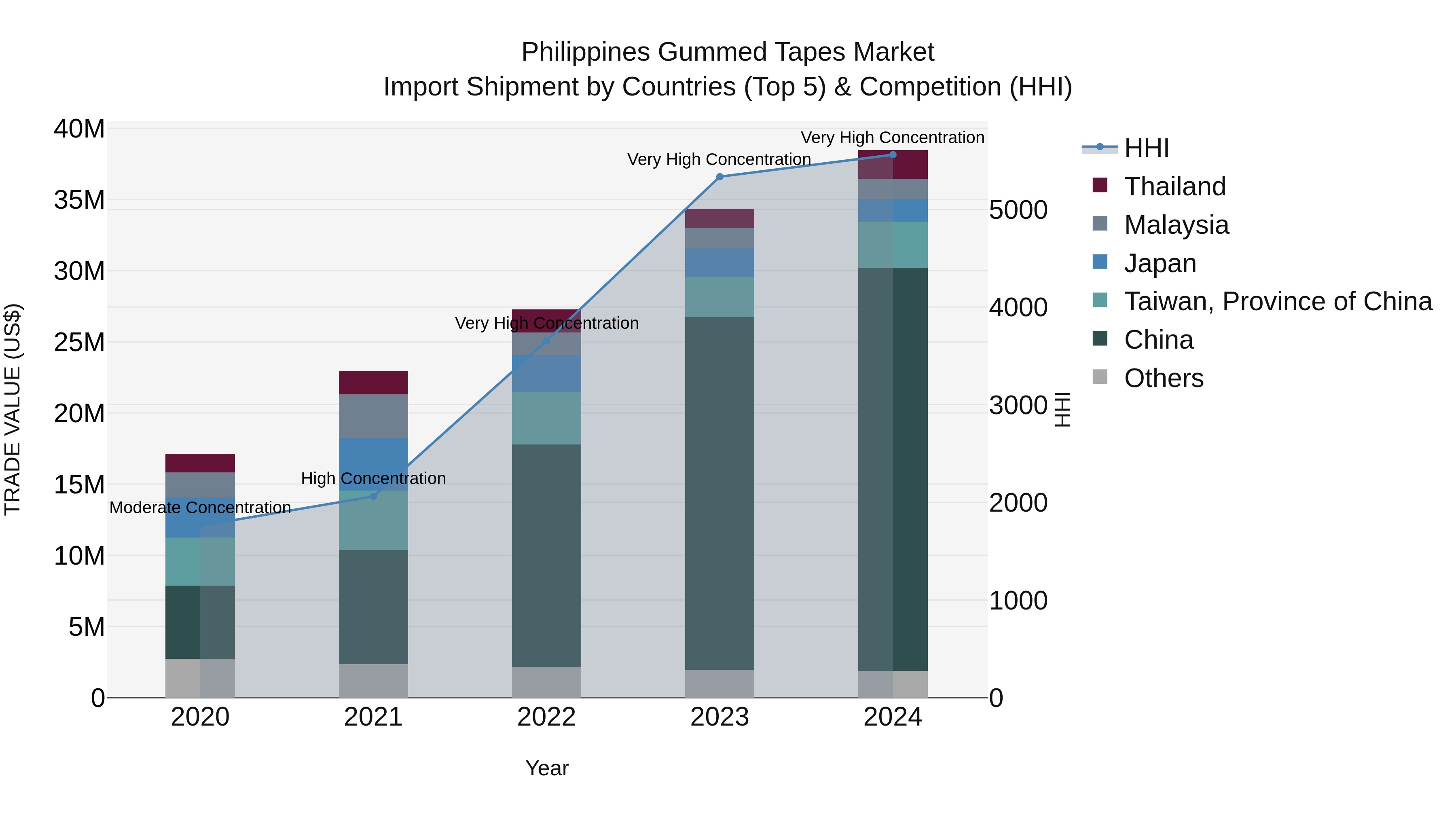Image resolution: width=1456 pixels, height=819 pixels.
Task: Click the 2021 HHI data point
Action: [x=373, y=496]
